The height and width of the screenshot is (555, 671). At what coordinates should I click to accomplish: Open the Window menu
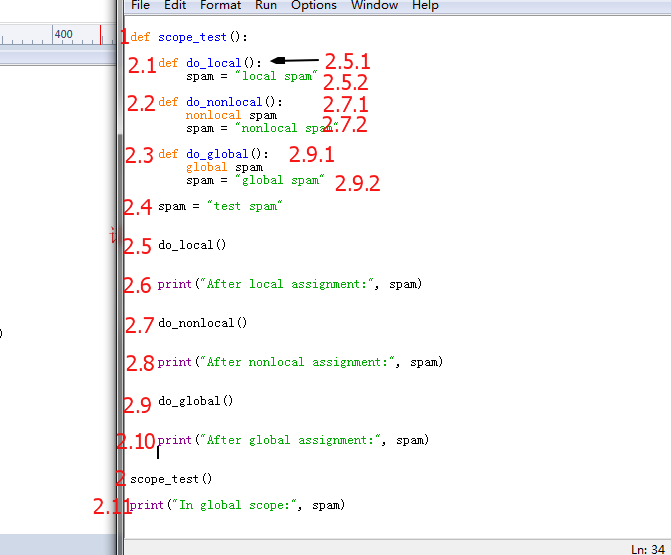click(374, 6)
